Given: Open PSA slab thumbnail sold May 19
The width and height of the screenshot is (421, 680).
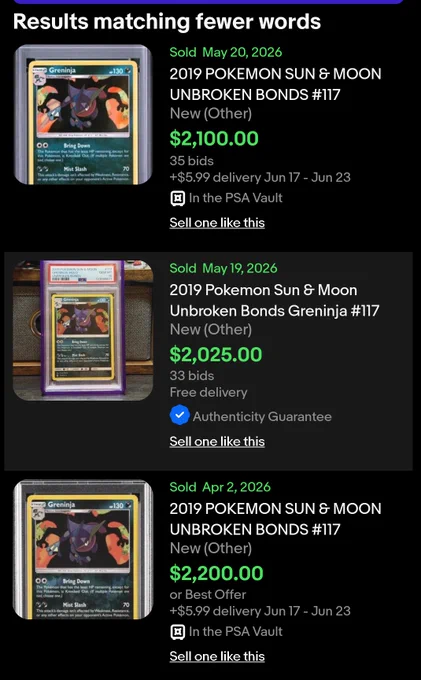Looking at the screenshot, I should [x=83, y=330].
